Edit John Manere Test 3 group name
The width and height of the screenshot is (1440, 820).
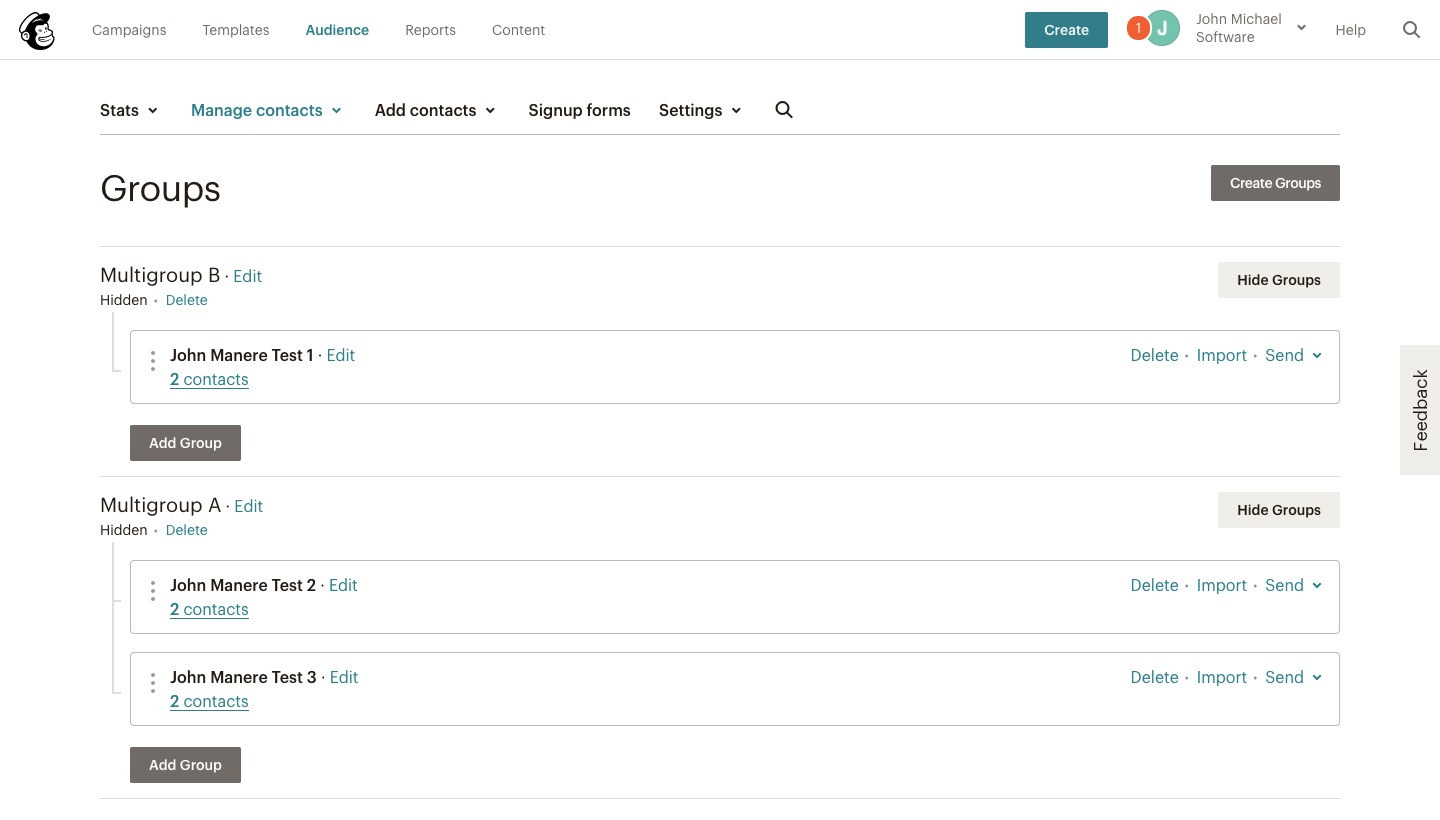(343, 677)
